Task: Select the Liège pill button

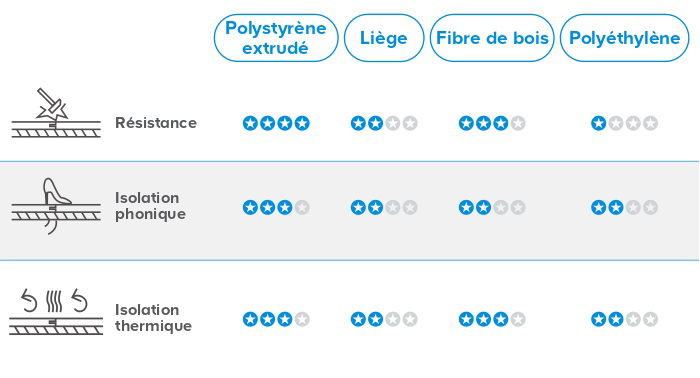Action: coord(384,38)
